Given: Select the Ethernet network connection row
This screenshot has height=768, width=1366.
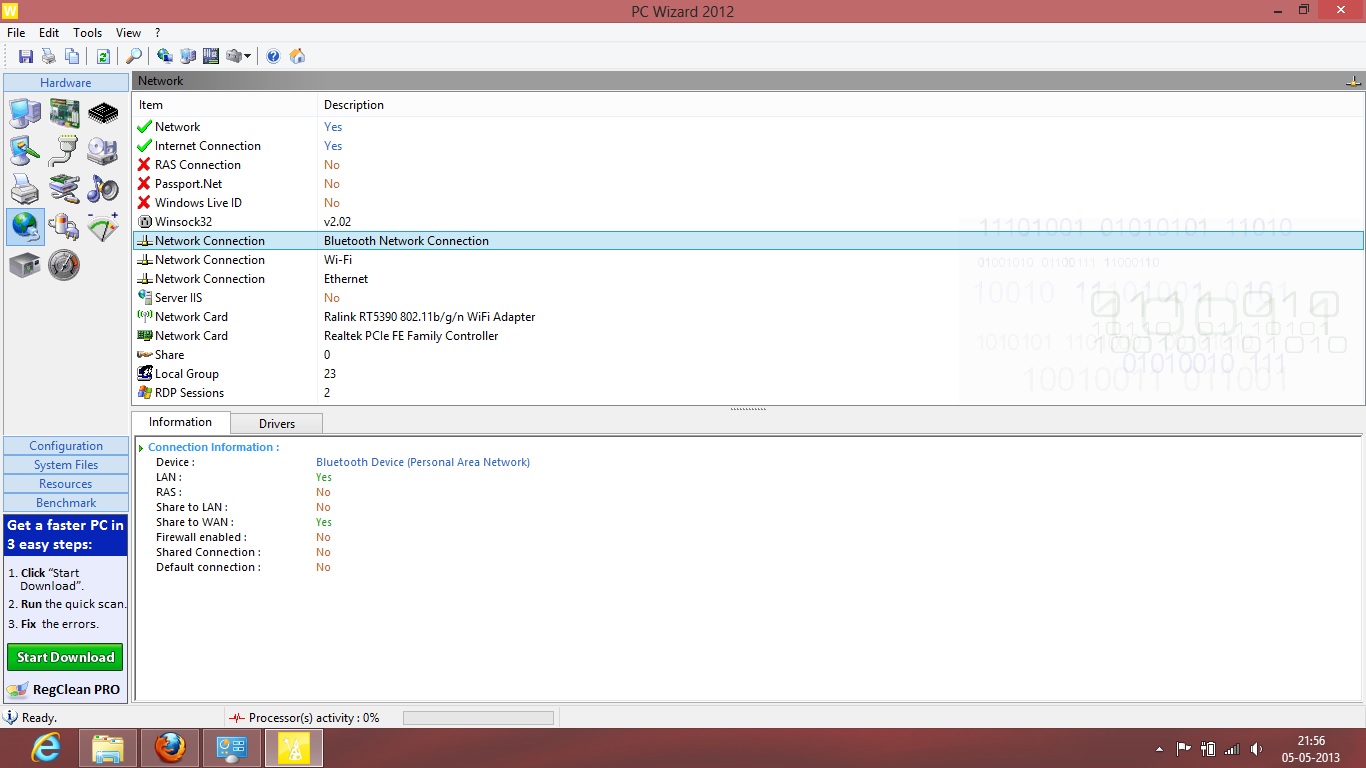Looking at the screenshot, I should pyautogui.click(x=748, y=279).
